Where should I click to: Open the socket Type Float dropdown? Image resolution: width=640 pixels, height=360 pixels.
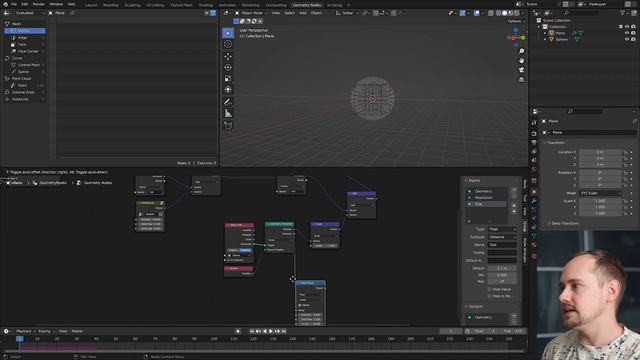point(502,229)
